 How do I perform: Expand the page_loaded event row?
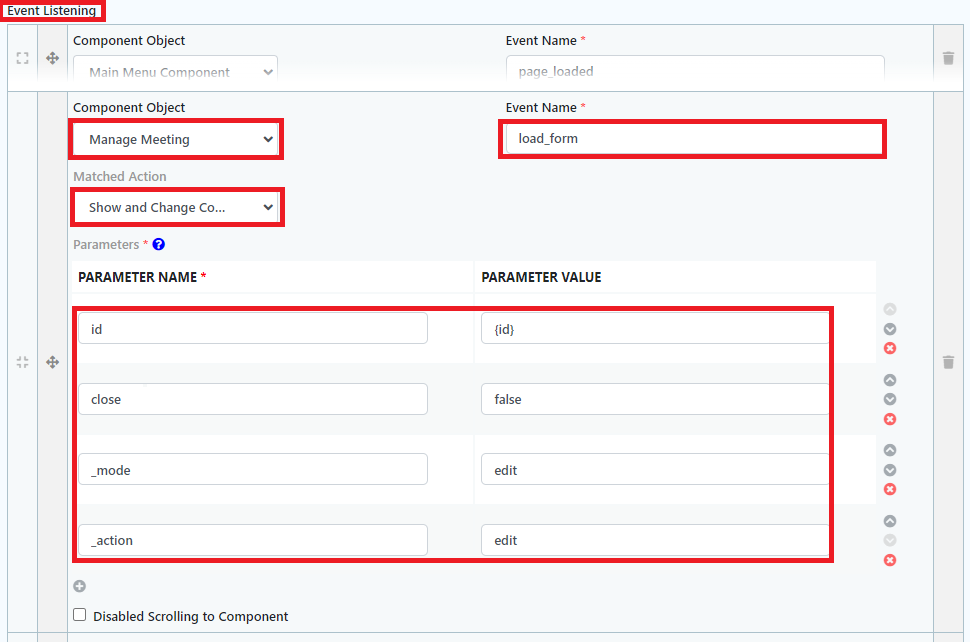coord(22,58)
